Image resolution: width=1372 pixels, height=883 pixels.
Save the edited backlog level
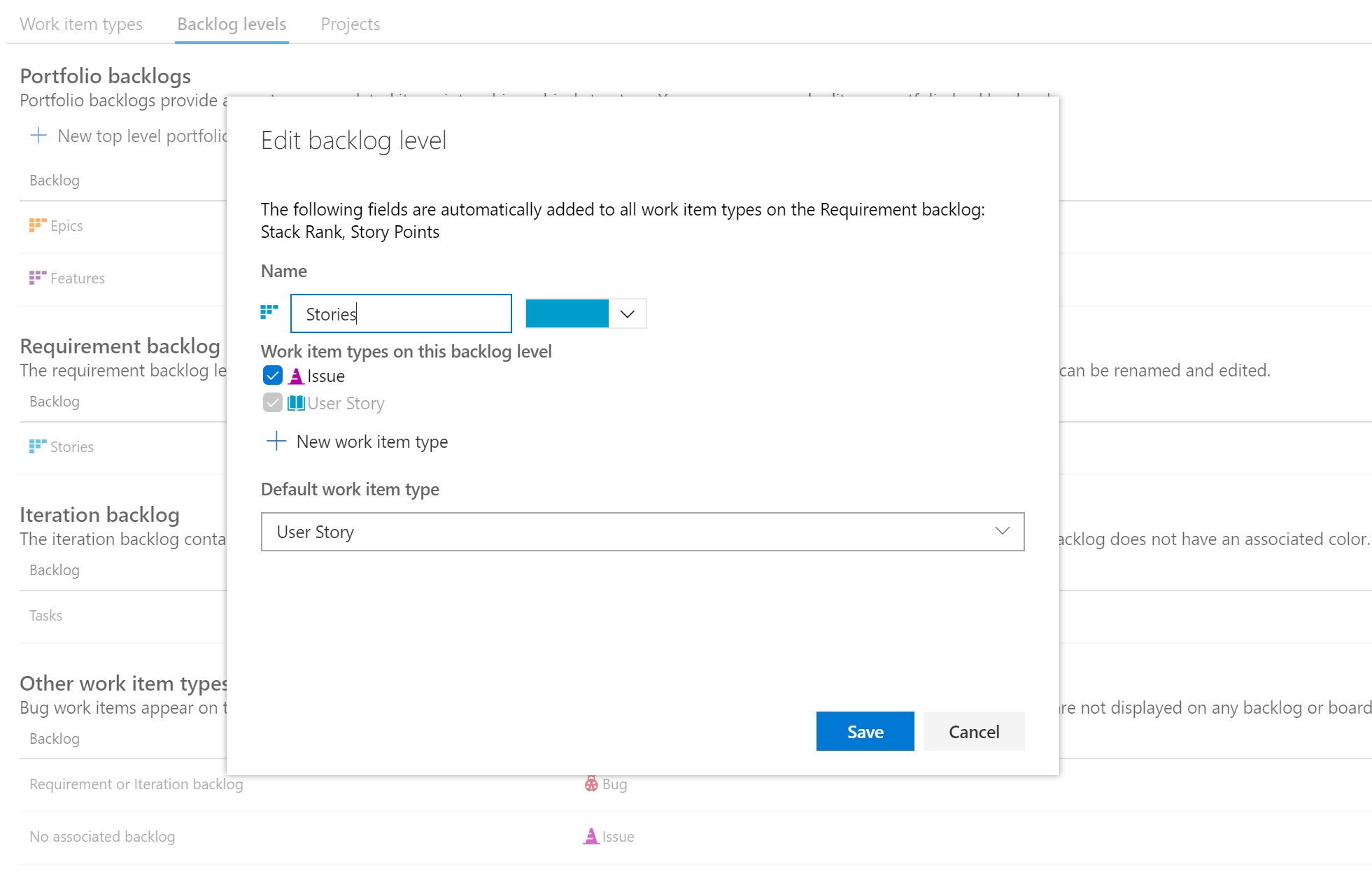point(864,731)
